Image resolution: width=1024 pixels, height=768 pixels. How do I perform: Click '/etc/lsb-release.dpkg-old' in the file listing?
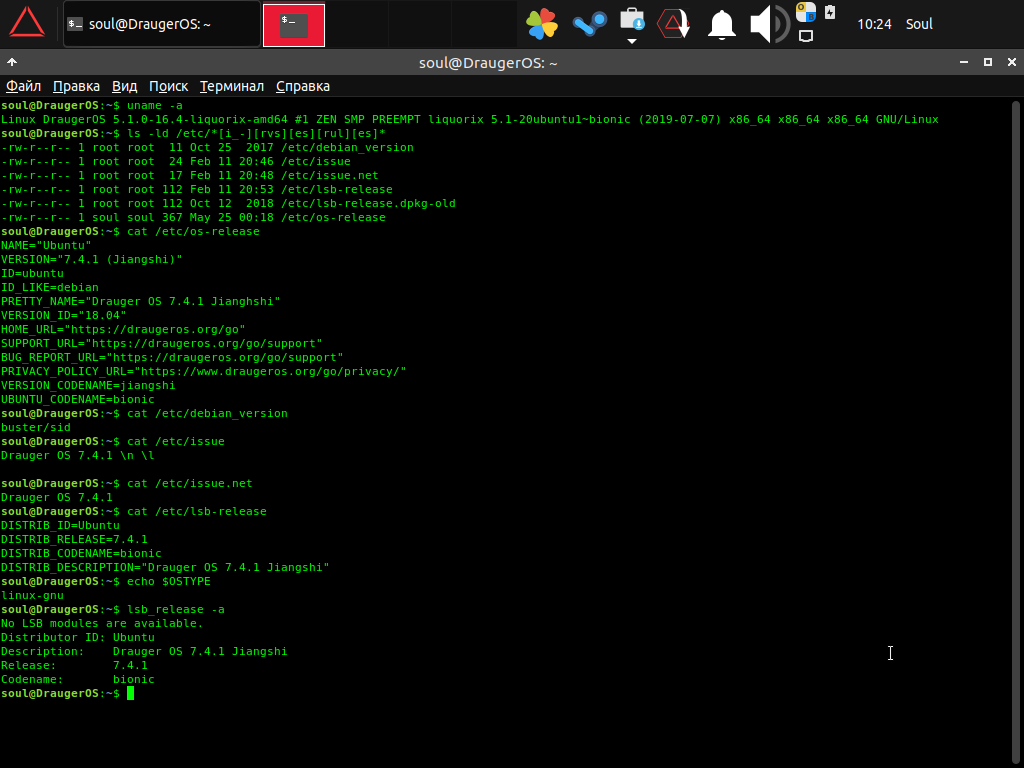coord(368,203)
